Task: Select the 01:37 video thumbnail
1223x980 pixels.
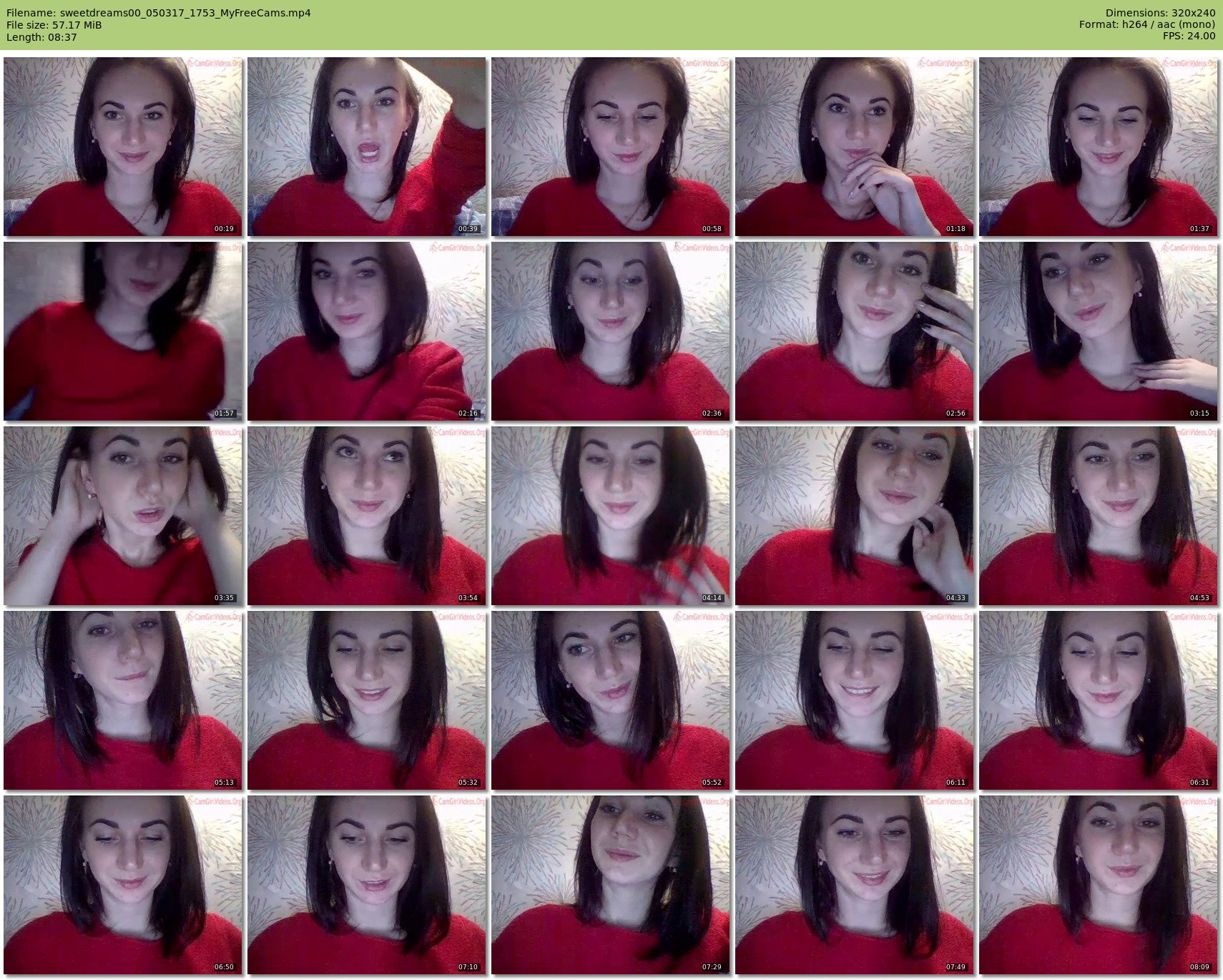Action: [x=1099, y=147]
